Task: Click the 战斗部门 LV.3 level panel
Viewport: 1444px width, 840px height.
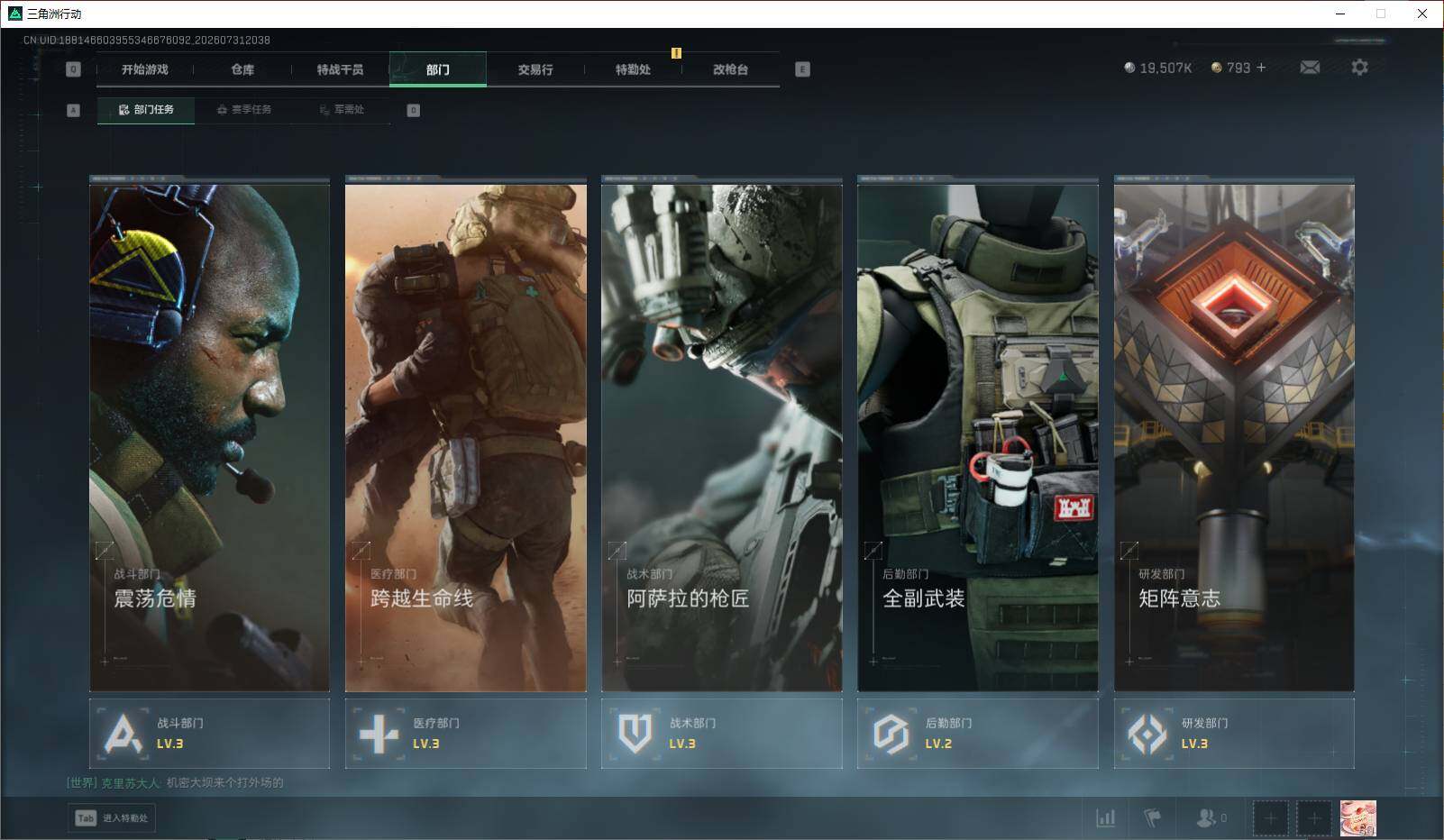Action: [x=209, y=734]
